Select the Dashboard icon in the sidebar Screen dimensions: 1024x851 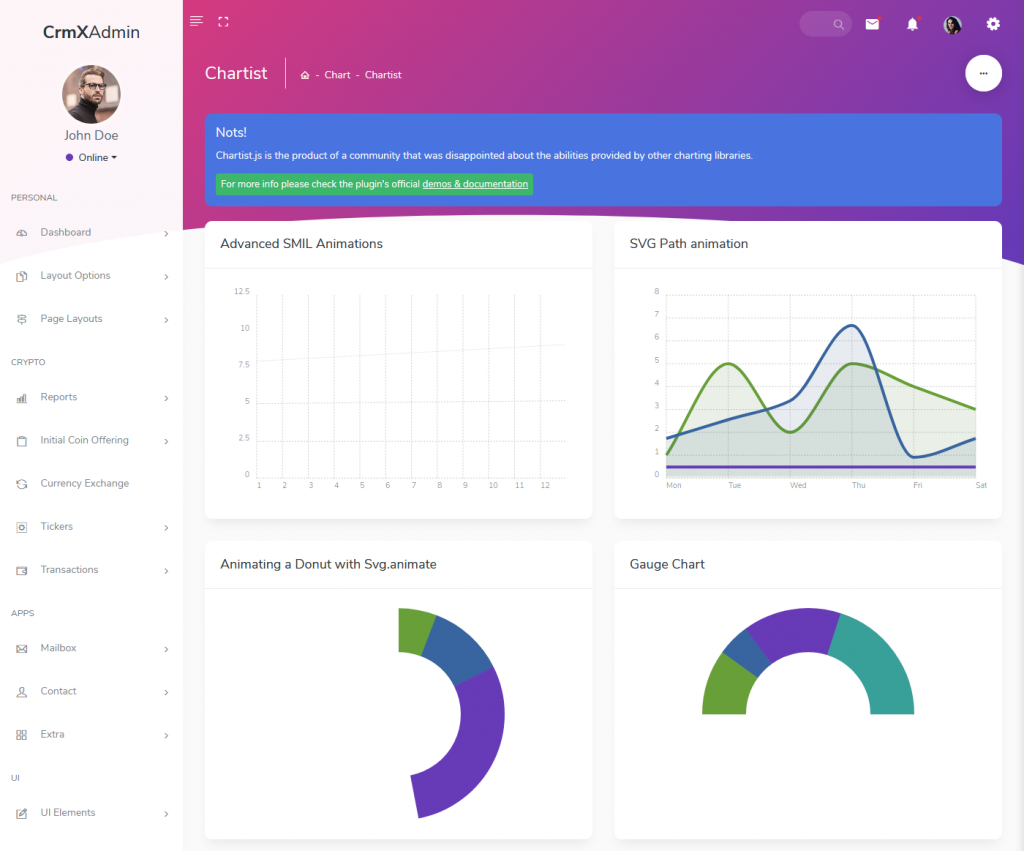point(22,232)
